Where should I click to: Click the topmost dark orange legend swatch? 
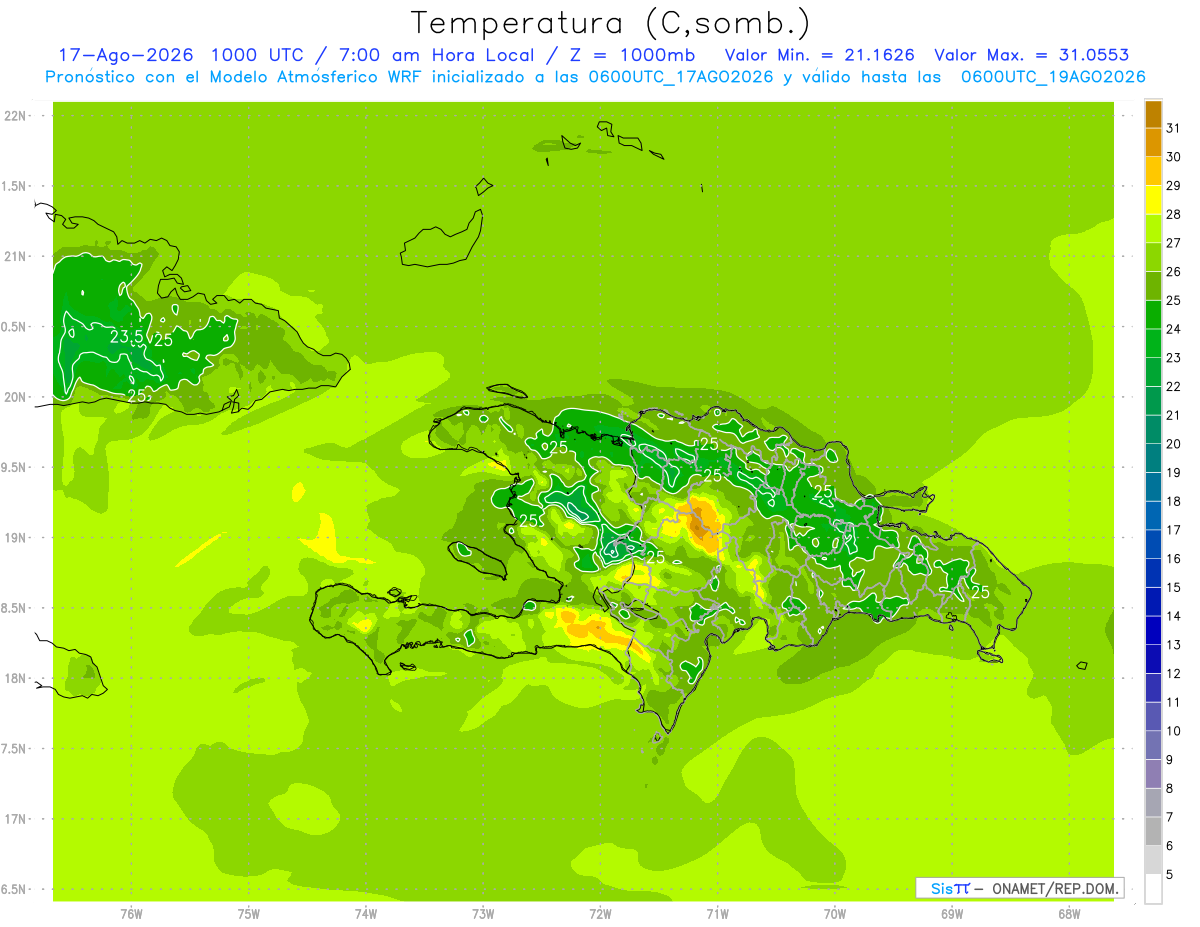coord(1153,114)
